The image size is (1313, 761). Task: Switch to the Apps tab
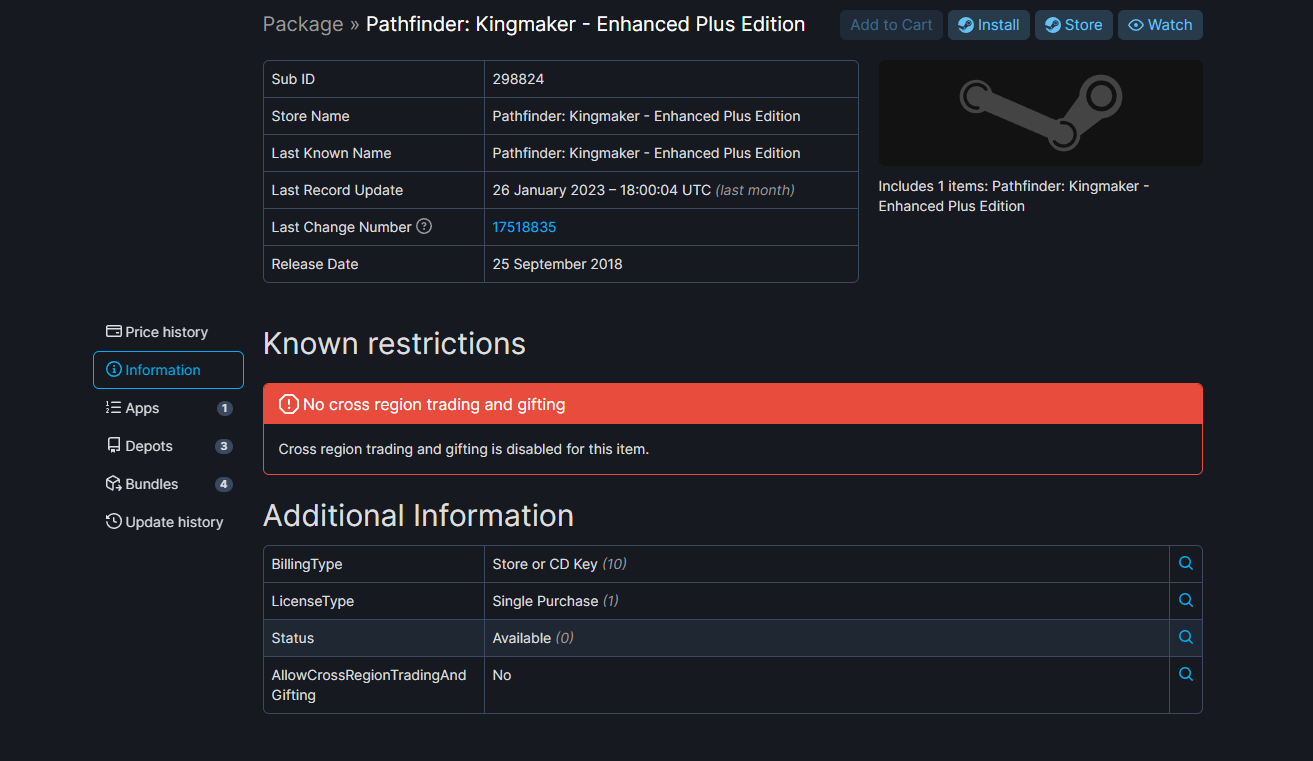pyautogui.click(x=168, y=408)
